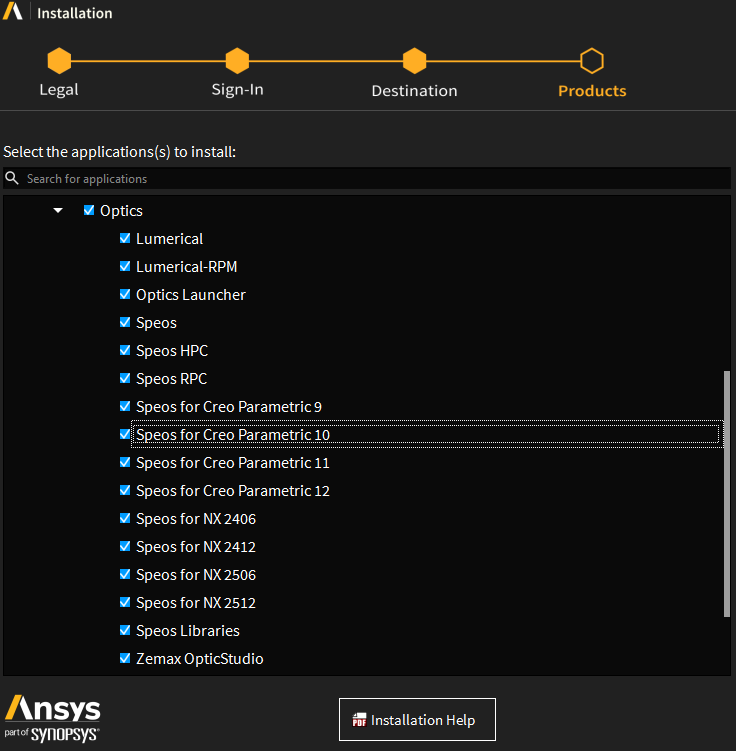Toggle the Speos HPC checkbox
736x751 pixels.
(125, 350)
